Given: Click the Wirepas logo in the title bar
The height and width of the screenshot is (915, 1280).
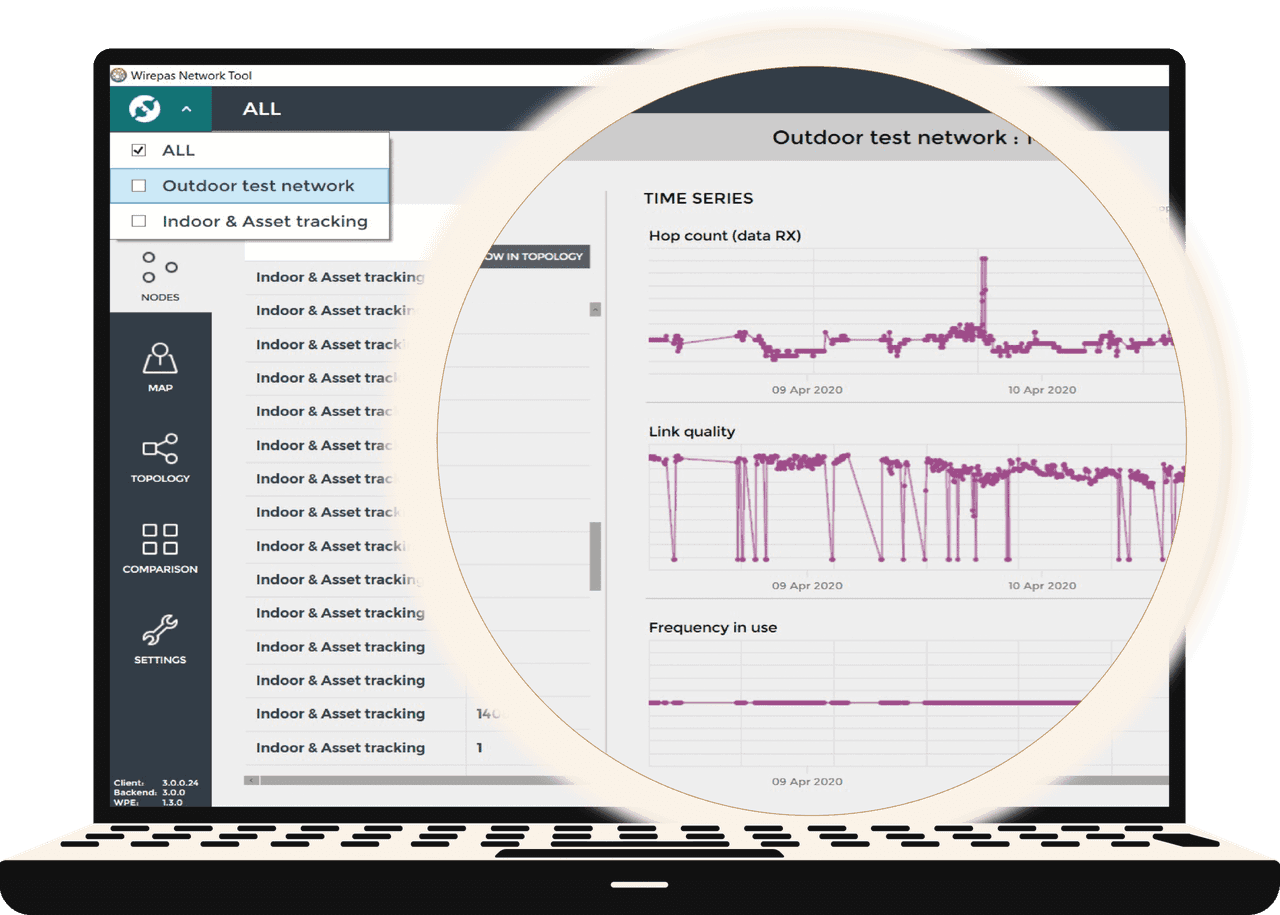Looking at the screenshot, I should click(117, 75).
